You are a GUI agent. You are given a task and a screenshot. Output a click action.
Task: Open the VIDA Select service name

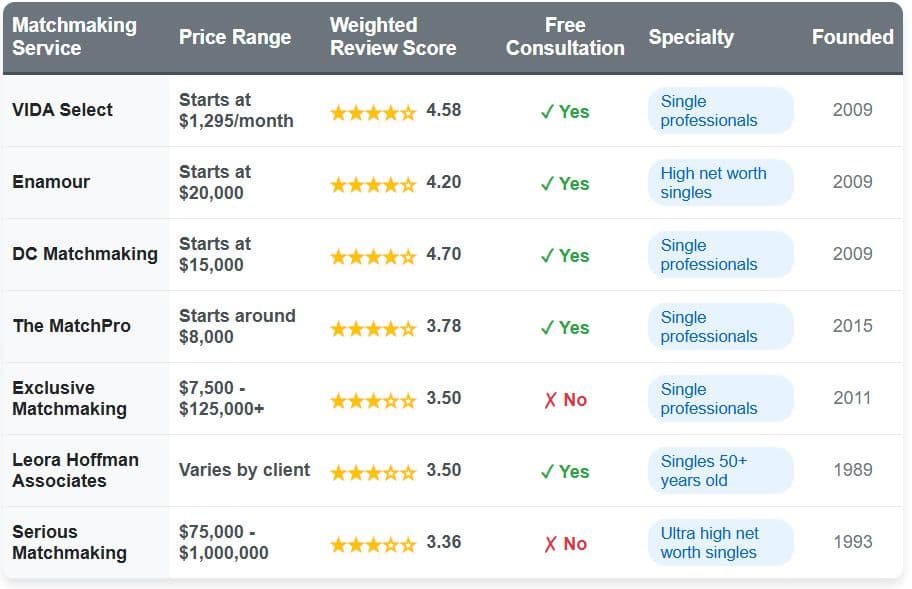pyautogui.click(x=63, y=110)
